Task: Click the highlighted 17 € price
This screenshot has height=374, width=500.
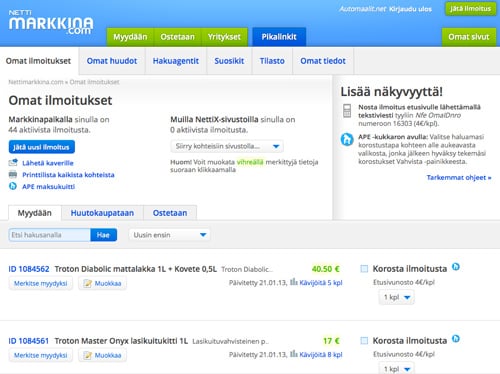Action: [x=331, y=341]
